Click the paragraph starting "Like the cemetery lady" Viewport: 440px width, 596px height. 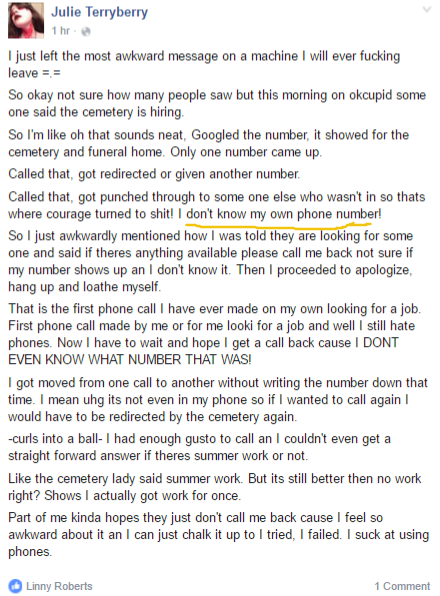click(214, 487)
